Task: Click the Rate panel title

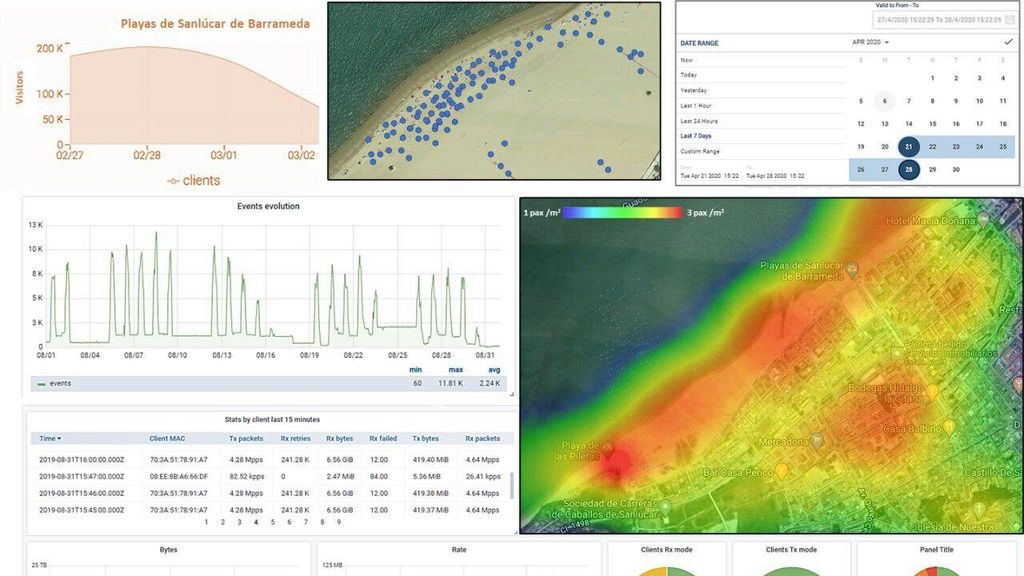Action: [x=459, y=550]
